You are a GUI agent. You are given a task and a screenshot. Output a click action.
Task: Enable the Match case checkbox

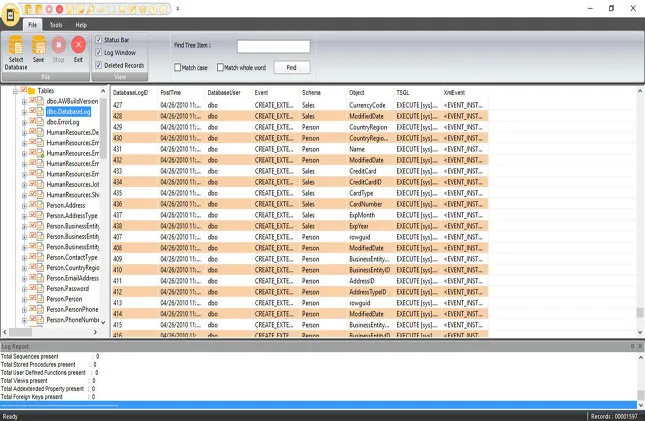(x=178, y=67)
